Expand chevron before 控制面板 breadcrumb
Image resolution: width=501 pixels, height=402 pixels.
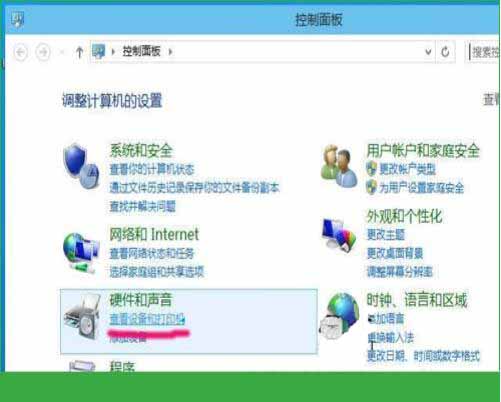click(x=113, y=52)
